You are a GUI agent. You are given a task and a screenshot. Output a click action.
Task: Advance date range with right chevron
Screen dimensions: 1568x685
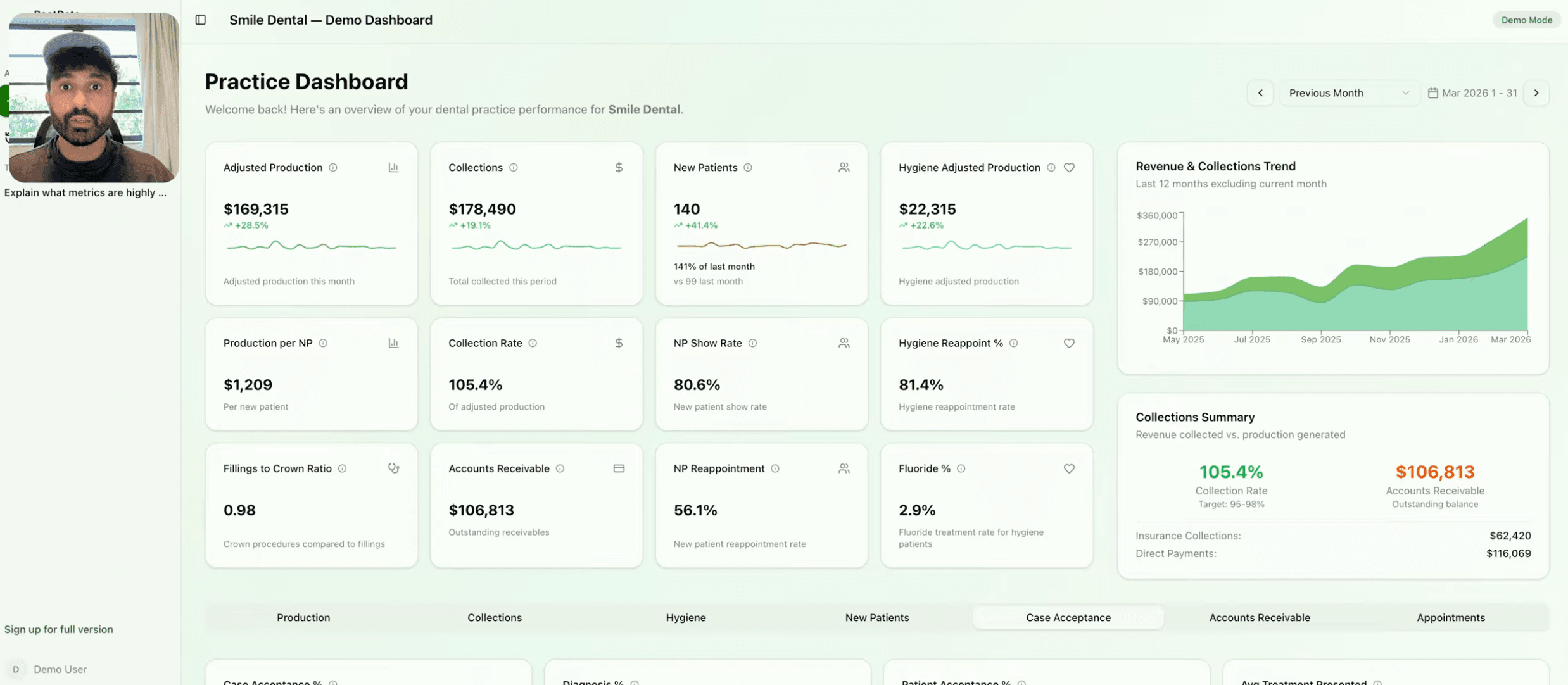point(1536,93)
